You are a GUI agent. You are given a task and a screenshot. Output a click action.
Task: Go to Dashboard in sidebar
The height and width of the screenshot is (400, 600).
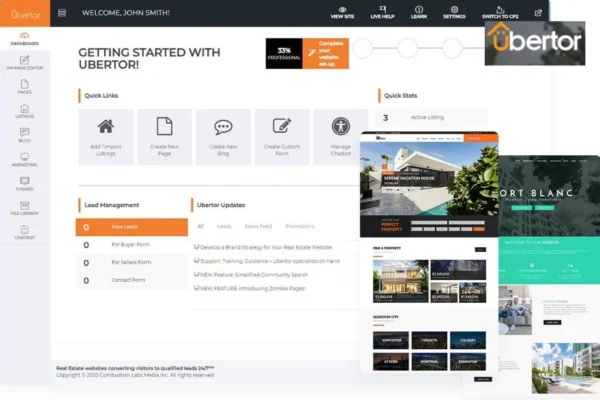tap(24, 39)
